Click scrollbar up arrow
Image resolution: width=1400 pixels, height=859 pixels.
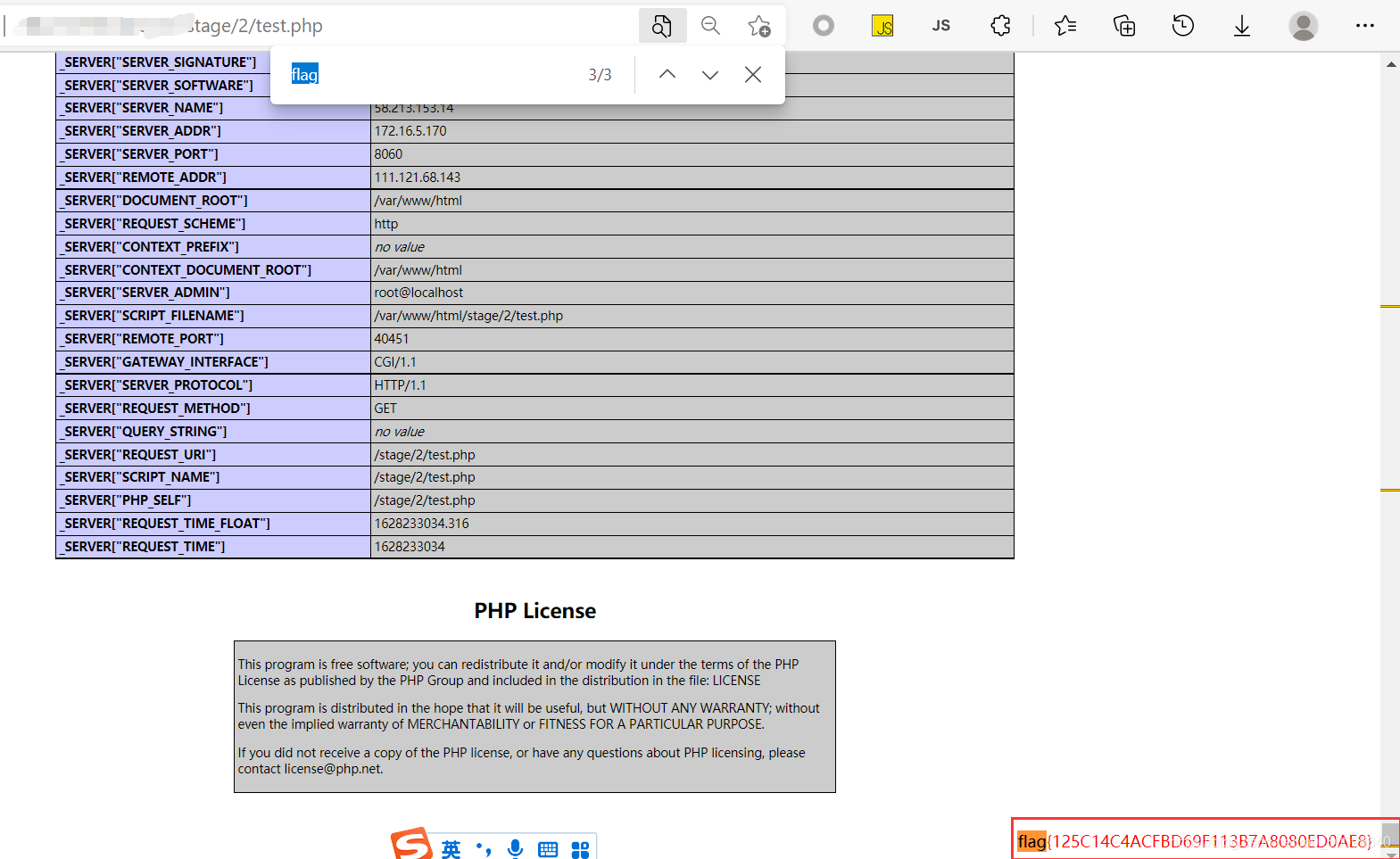coord(1391,64)
